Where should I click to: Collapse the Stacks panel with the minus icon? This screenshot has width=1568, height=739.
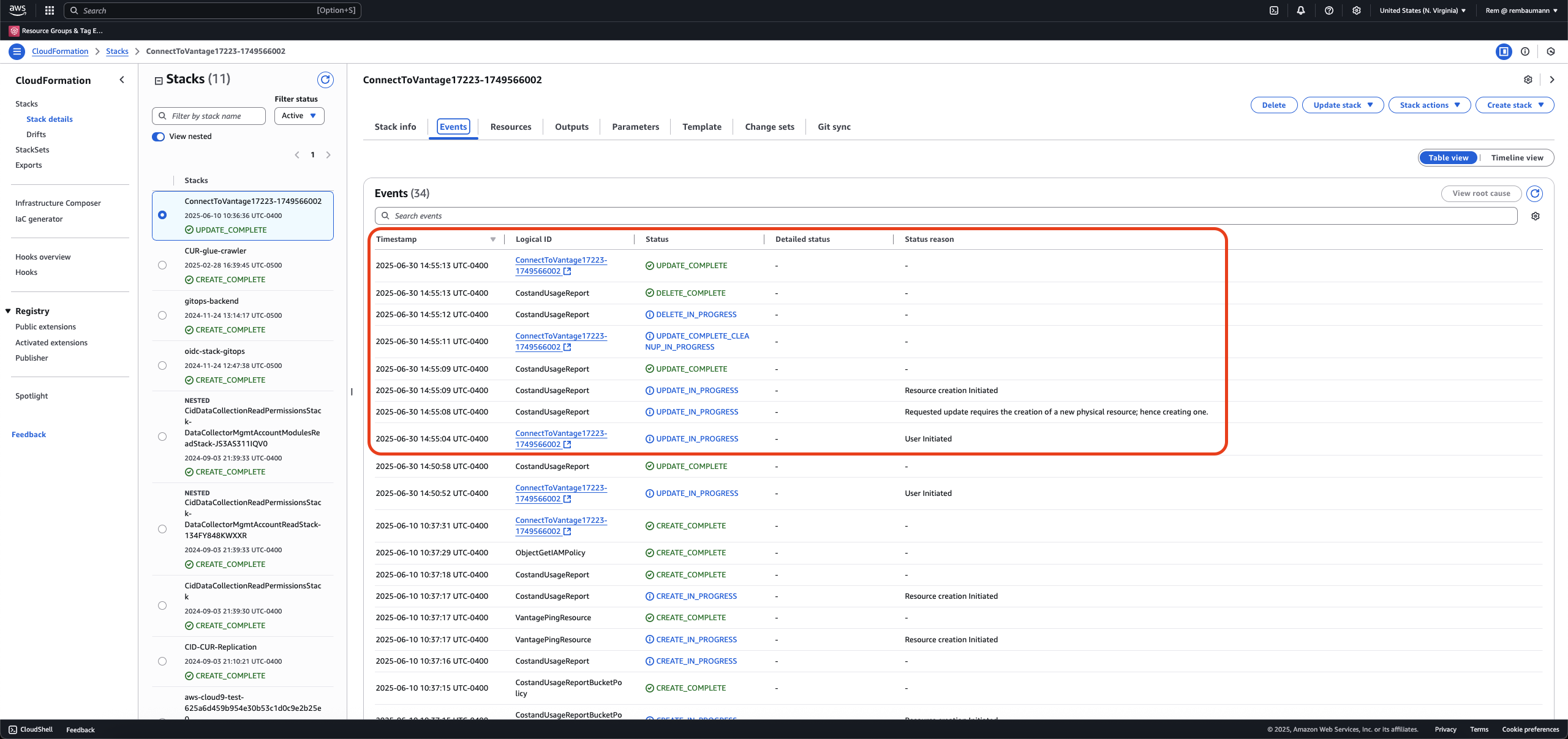point(159,80)
